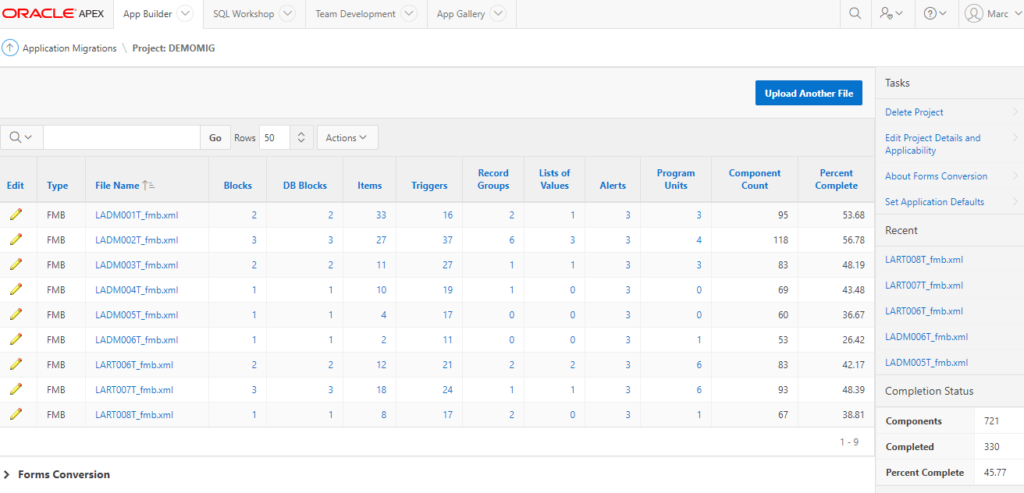The width and height of the screenshot is (1024, 493).
Task: Click pencil icon for LADM002T_fmb.xml row
Action: tap(16, 240)
